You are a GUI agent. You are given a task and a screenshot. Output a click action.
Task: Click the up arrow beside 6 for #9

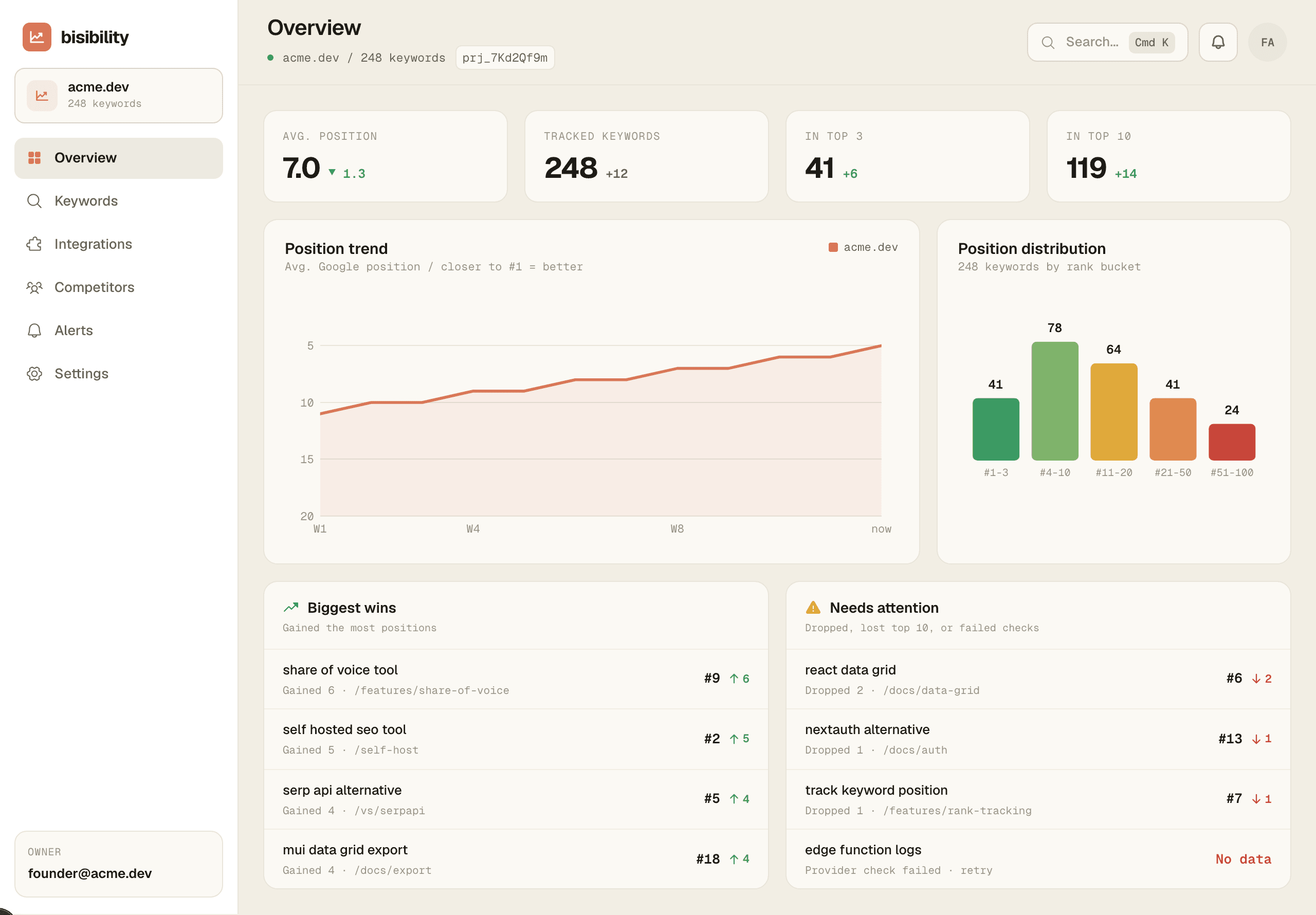pos(734,679)
